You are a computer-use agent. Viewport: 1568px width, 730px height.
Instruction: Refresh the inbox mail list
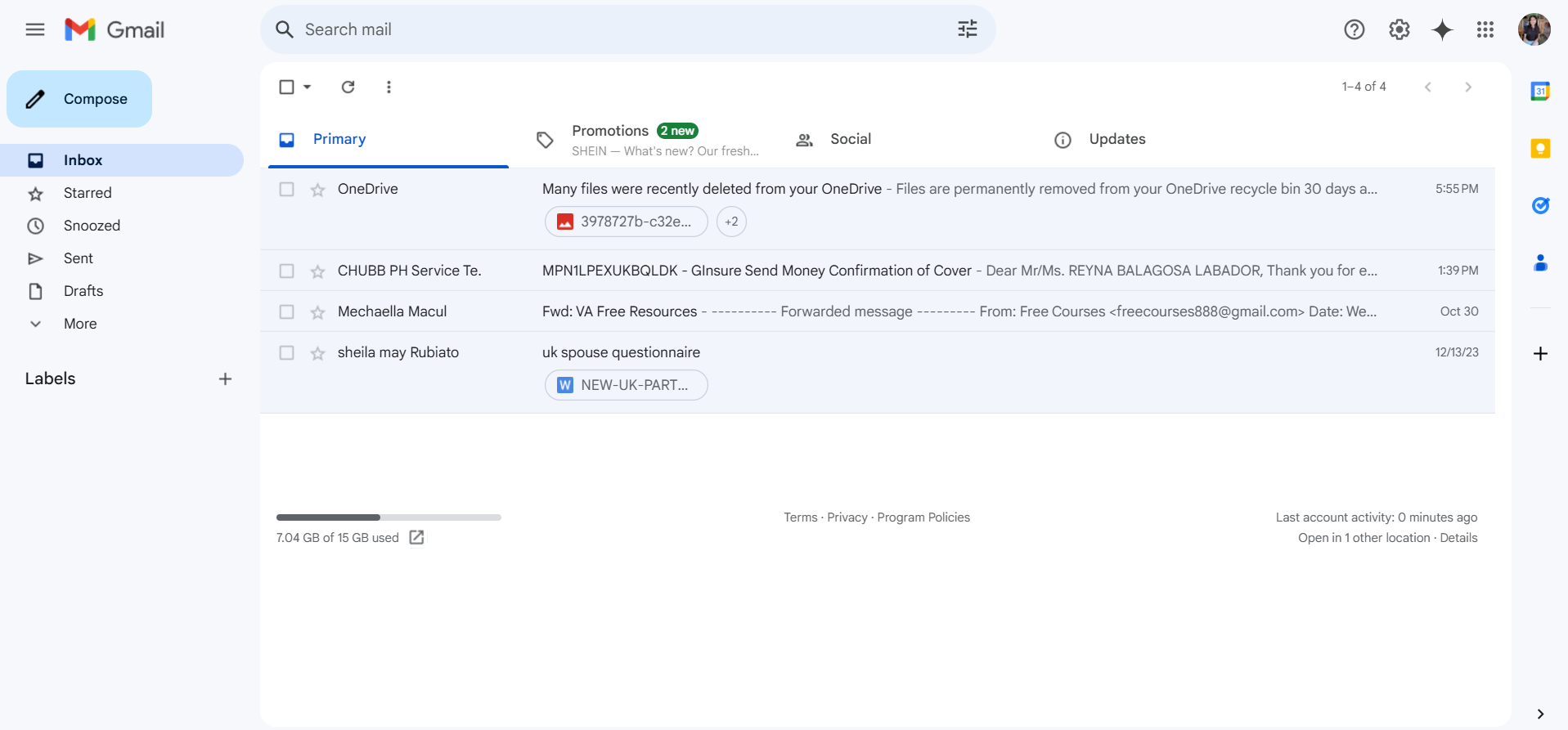348,87
